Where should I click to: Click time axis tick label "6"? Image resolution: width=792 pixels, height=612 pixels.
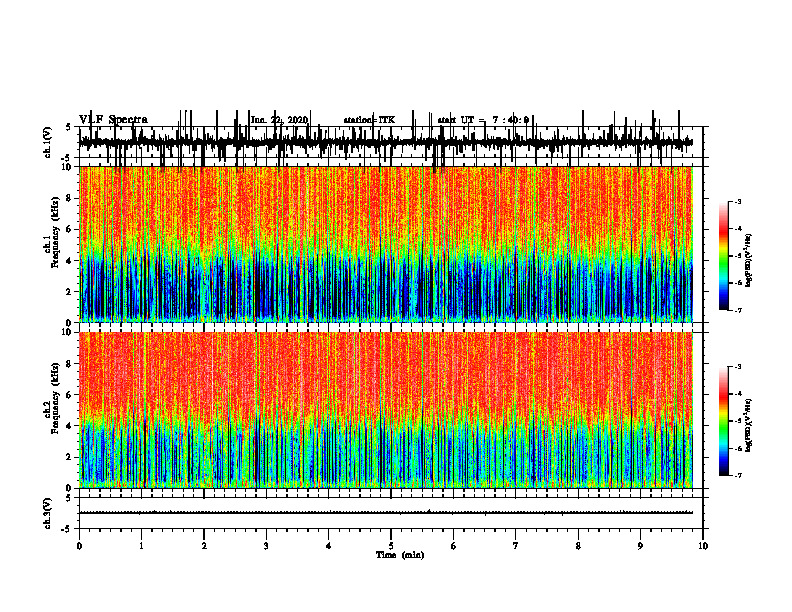click(454, 546)
